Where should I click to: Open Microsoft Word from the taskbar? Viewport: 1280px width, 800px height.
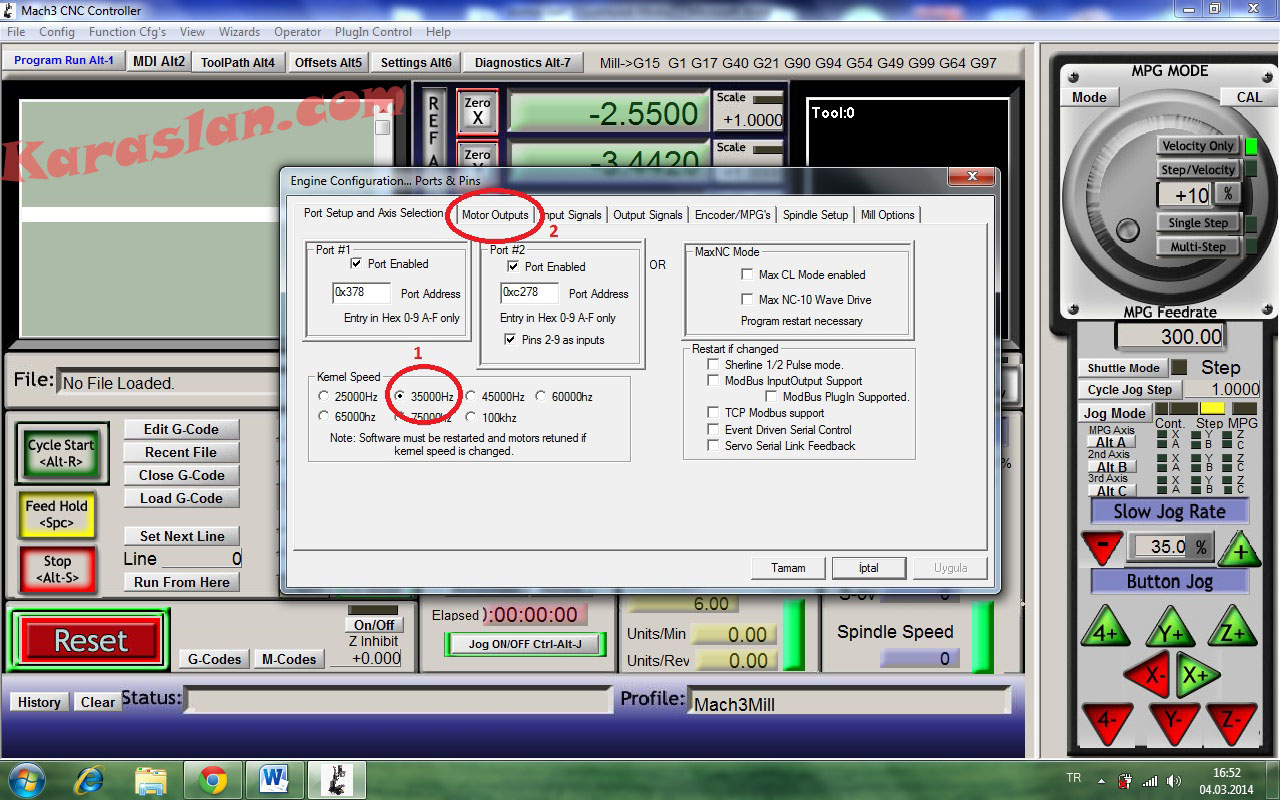tap(273, 779)
